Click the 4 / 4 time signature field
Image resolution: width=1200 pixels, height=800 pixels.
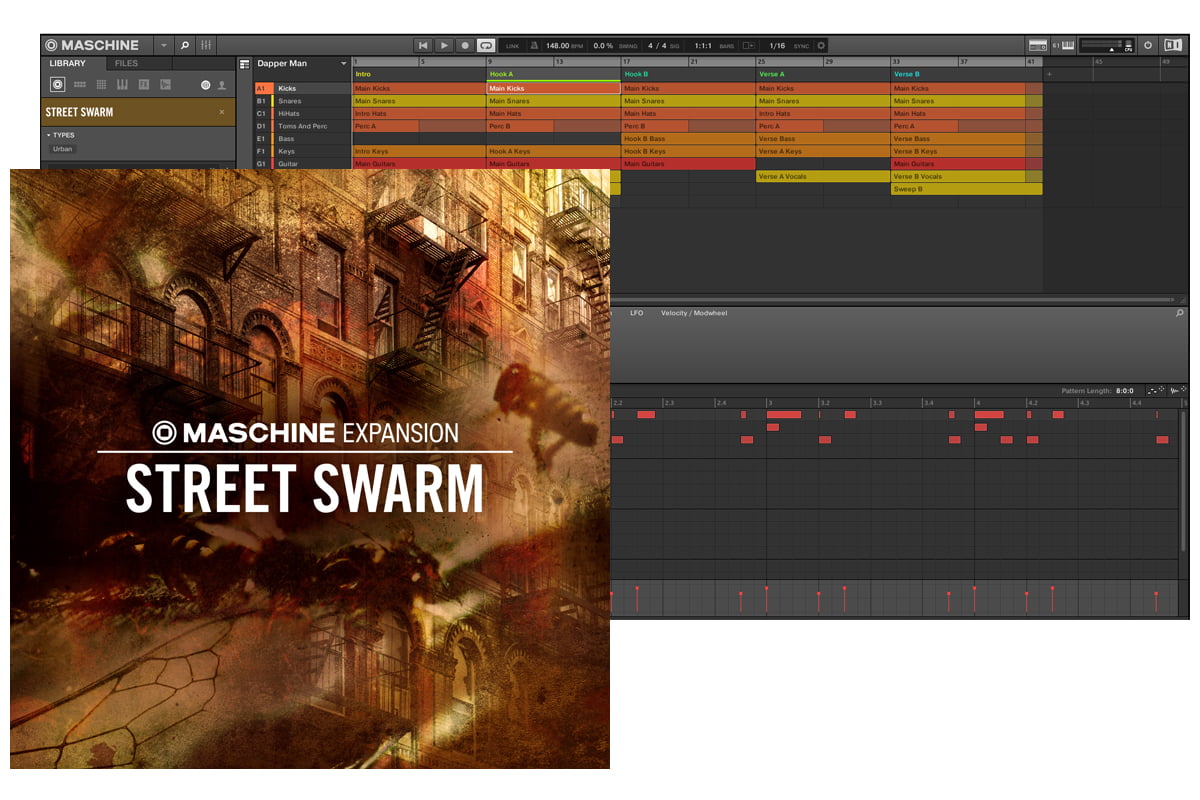coord(657,46)
